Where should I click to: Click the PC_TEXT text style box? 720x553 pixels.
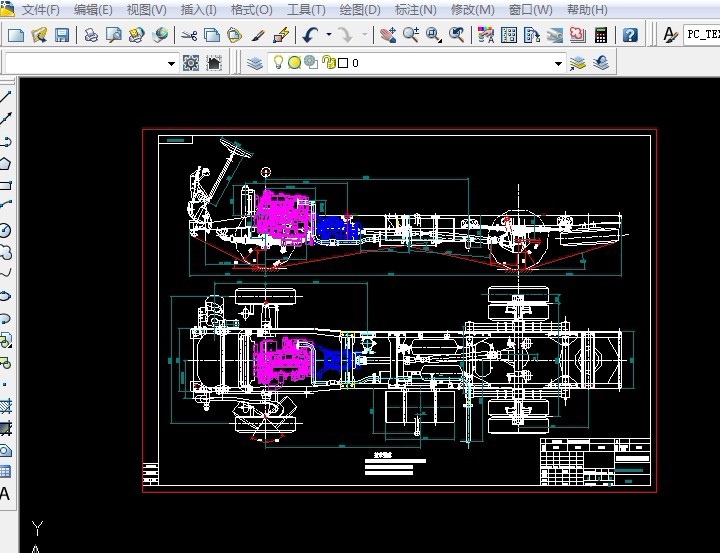click(702, 35)
